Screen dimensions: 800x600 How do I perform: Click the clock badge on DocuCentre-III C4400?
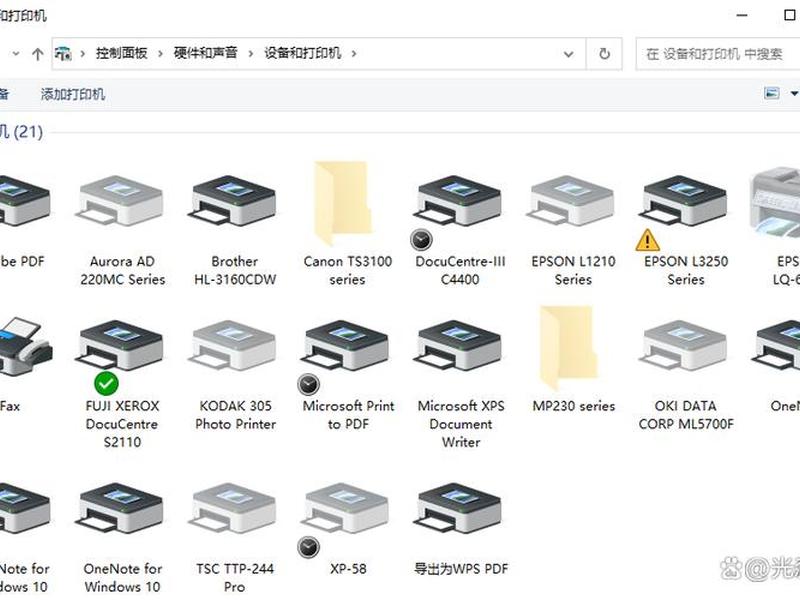tap(421, 240)
